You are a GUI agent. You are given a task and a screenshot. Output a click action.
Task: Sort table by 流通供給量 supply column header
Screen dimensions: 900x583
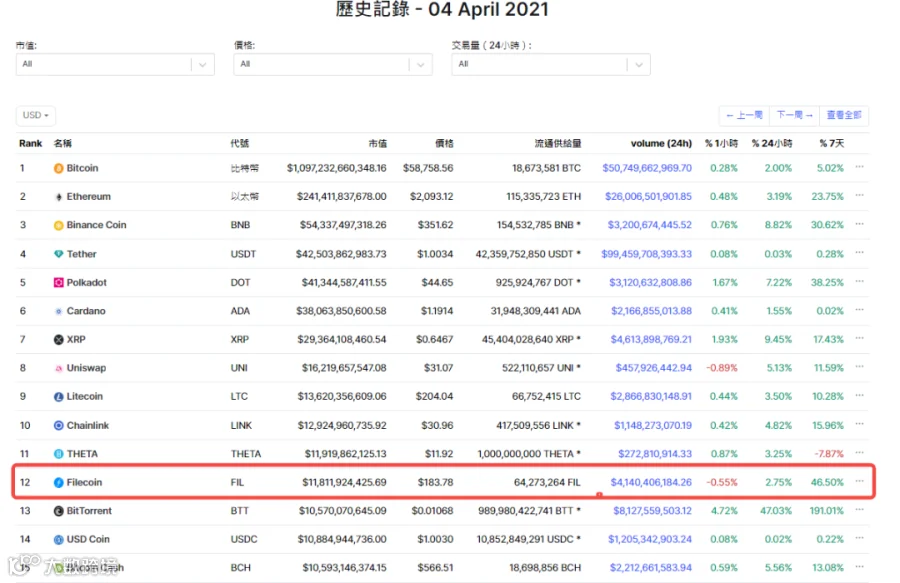tap(558, 143)
